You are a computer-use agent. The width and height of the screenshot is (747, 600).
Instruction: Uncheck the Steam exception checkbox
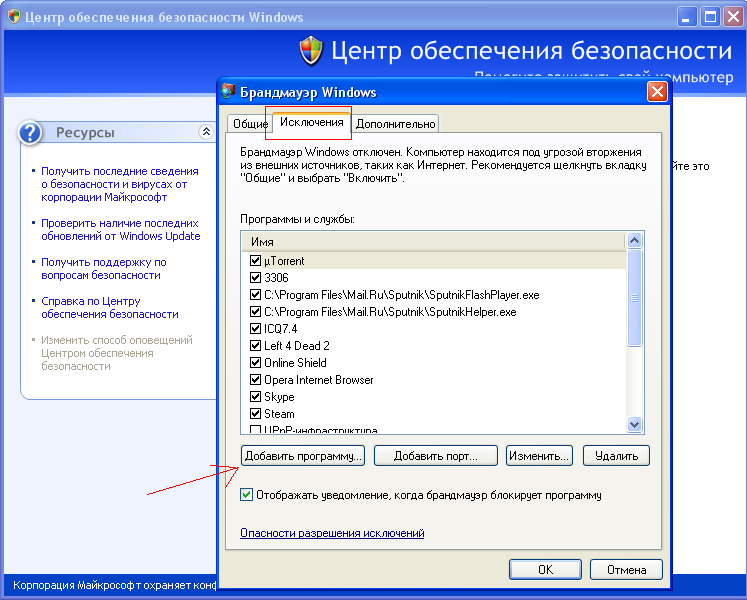coord(255,414)
